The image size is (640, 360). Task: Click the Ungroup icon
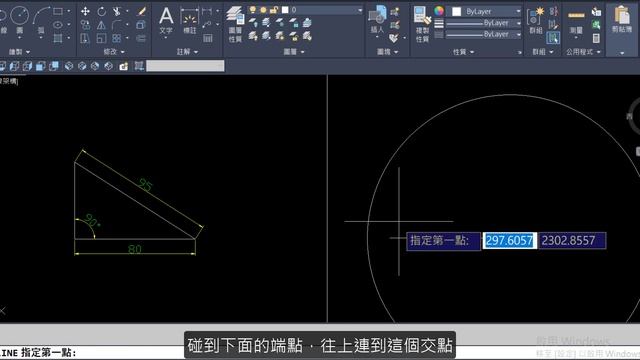tap(553, 11)
